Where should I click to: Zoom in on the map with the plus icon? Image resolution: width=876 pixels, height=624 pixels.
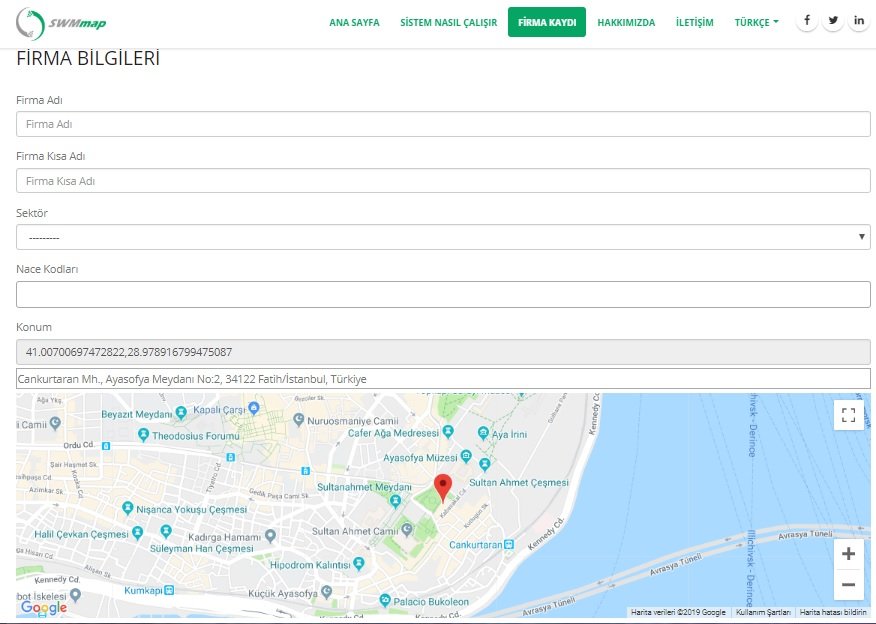[848, 553]
